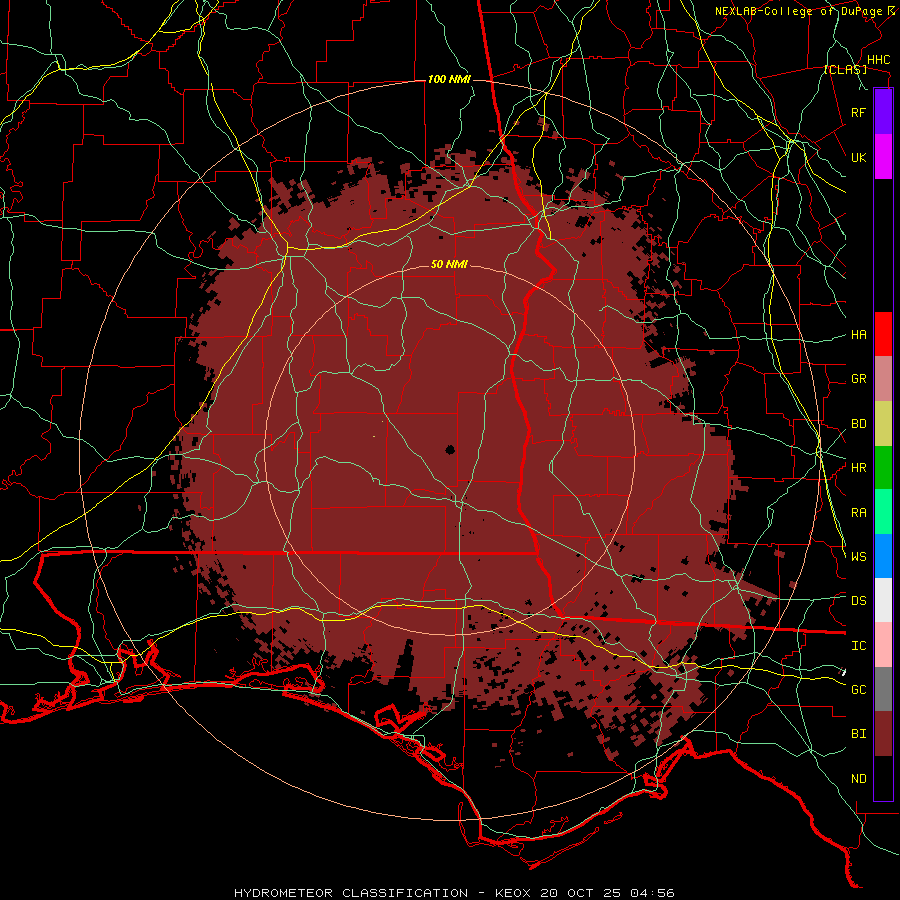Click the 100 NMI range ring label
Screen dimensions: 900x900
(x=449, y=79)
